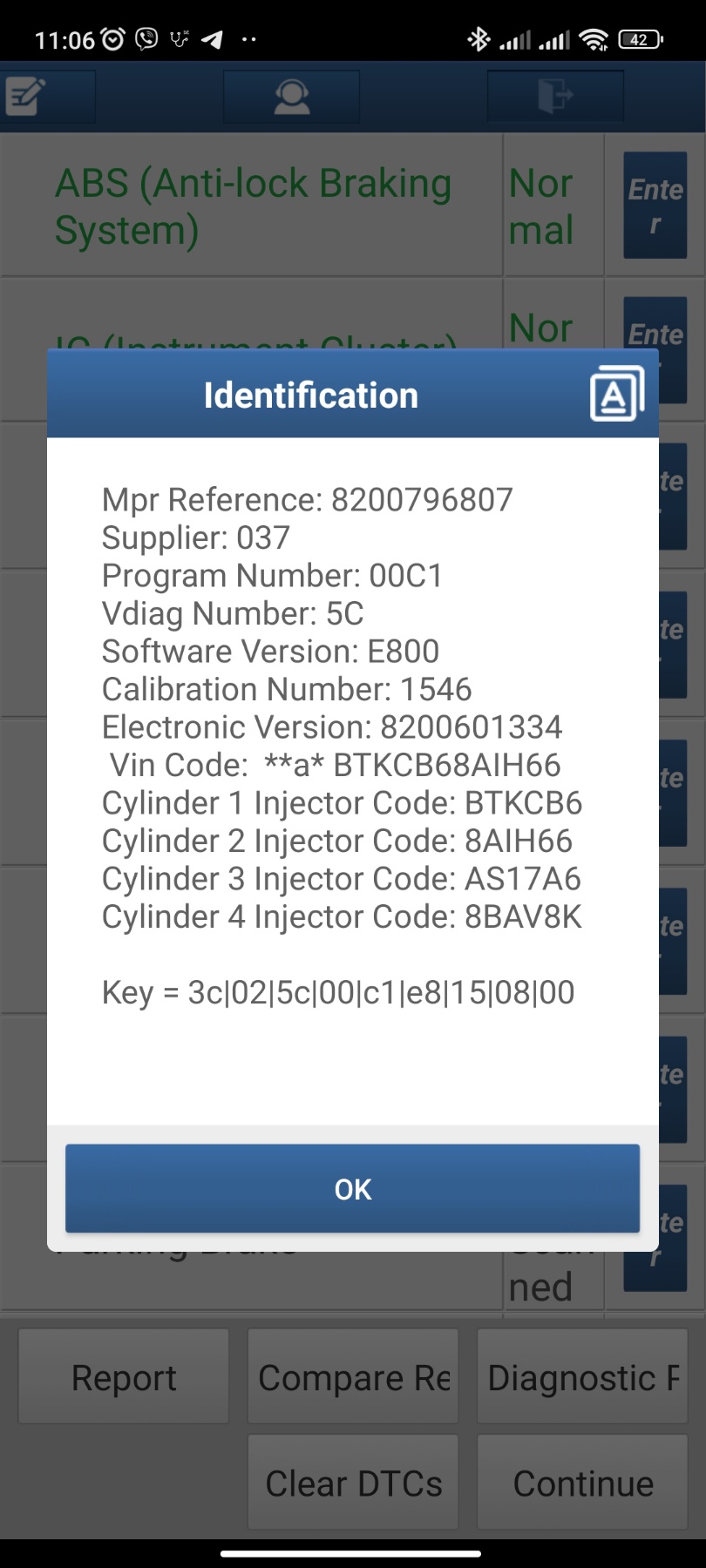Tap the alarm clock icon in status bar
The image size is (706, 1568).
coord(113,39)
